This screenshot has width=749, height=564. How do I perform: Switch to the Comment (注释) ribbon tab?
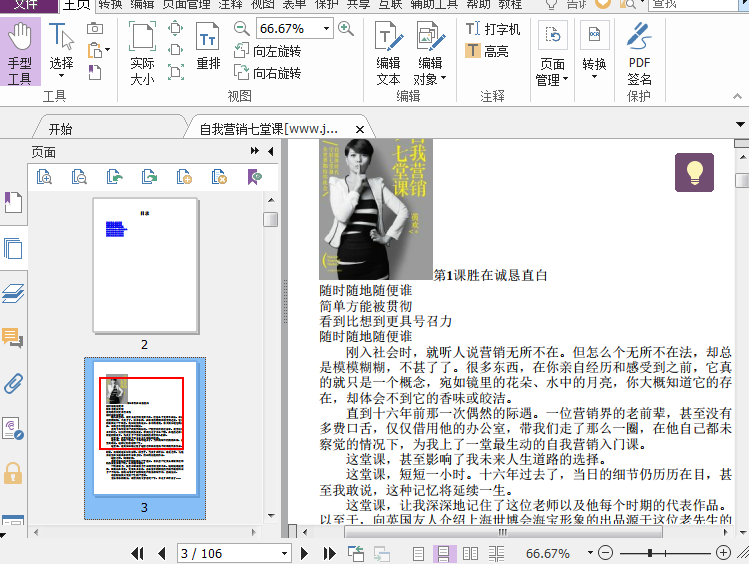[x=230, y=5]
